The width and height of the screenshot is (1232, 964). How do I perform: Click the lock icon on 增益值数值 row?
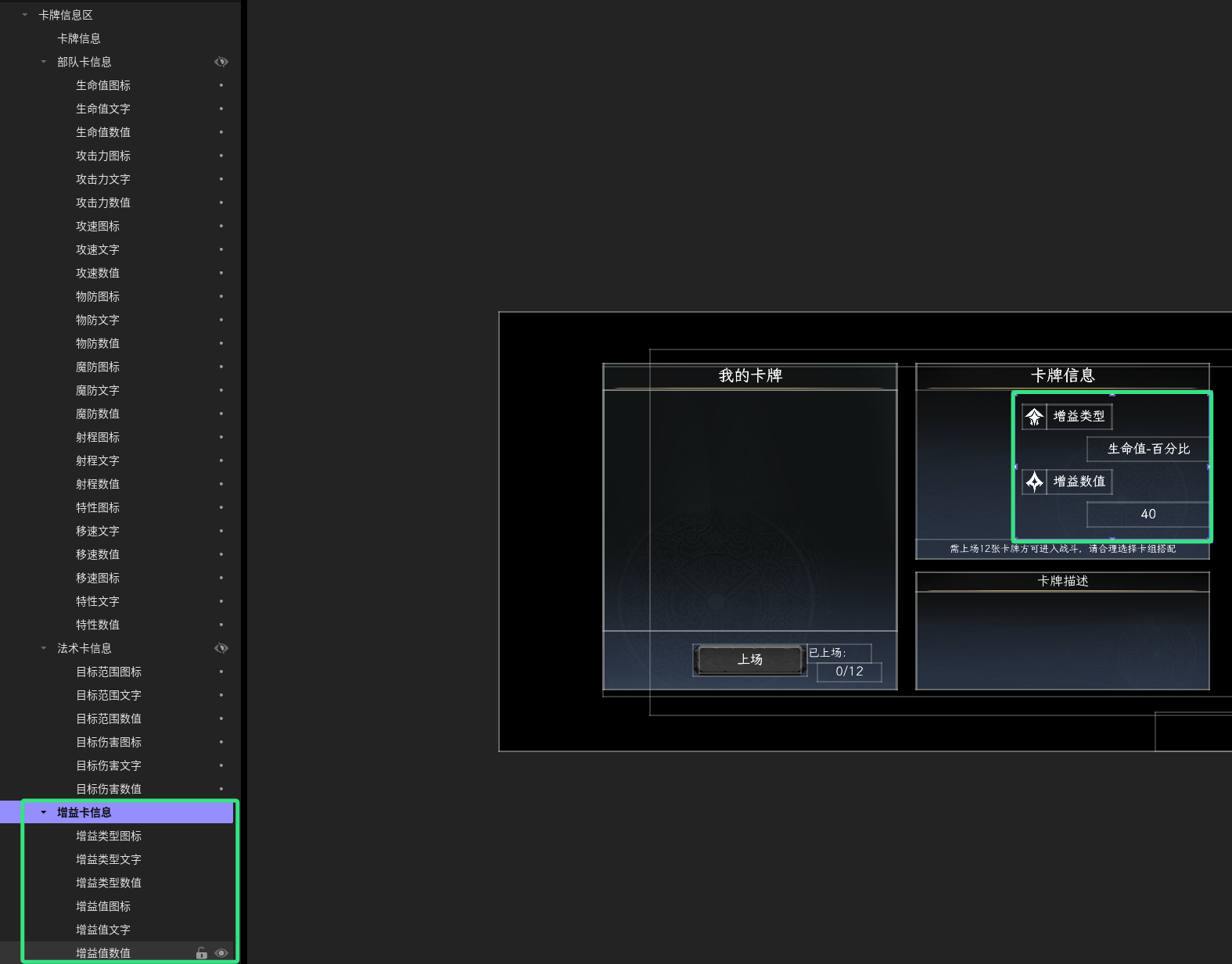[x=201, y=953]
